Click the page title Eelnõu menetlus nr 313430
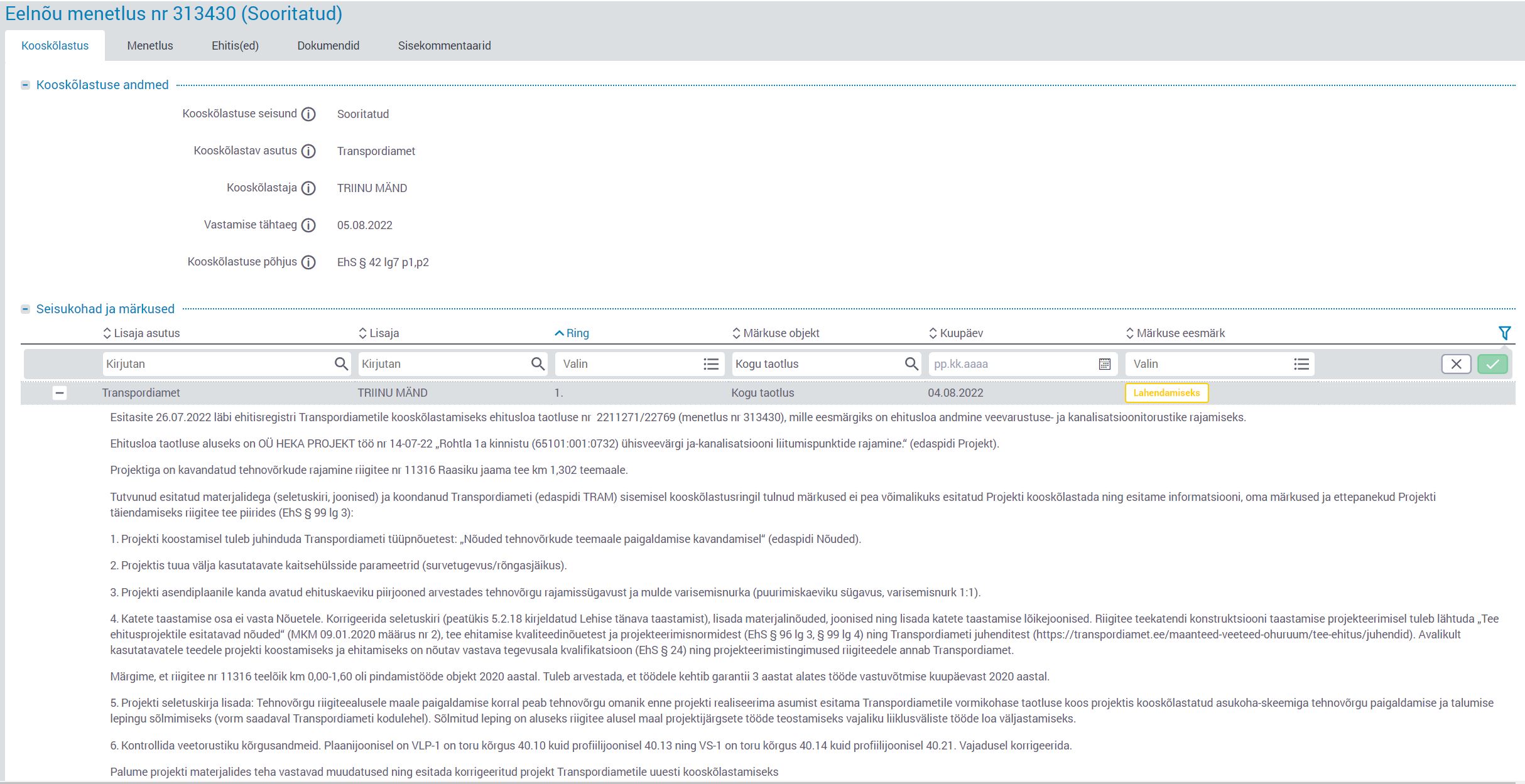 pos(173,14)
